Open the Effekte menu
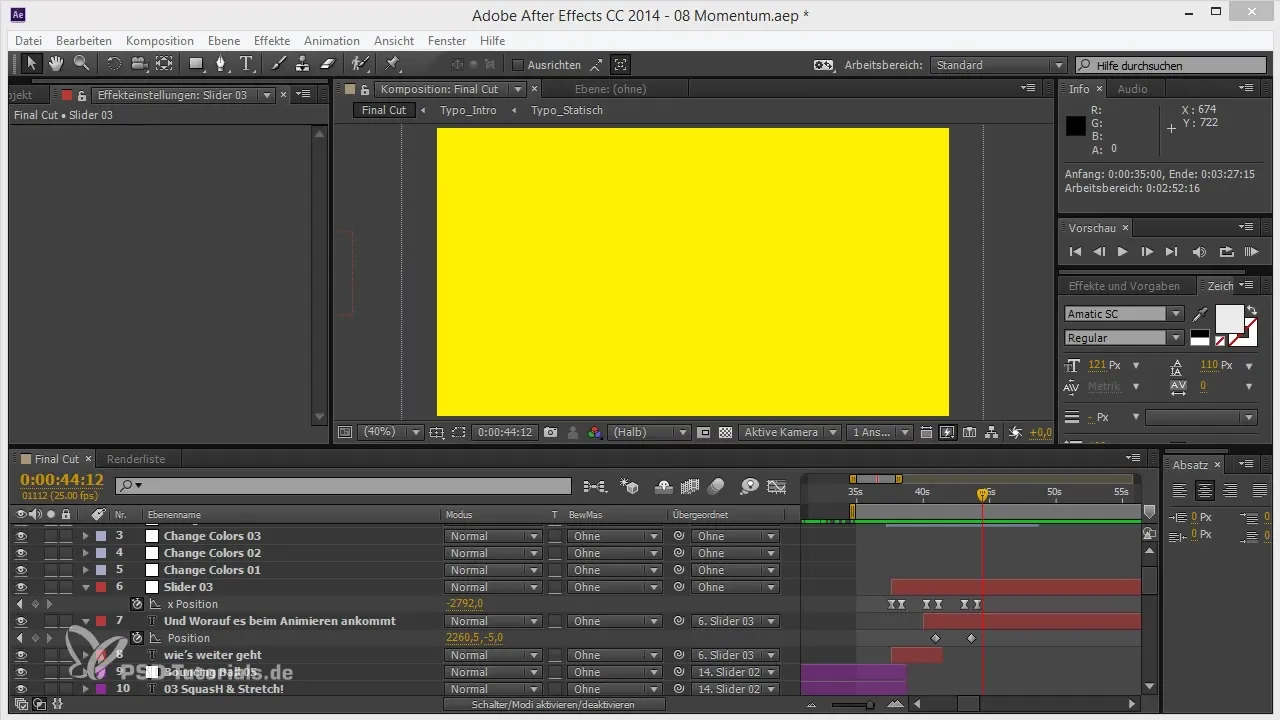The height and width of the screenshot is (720, 1280). [x=272, y=41]
